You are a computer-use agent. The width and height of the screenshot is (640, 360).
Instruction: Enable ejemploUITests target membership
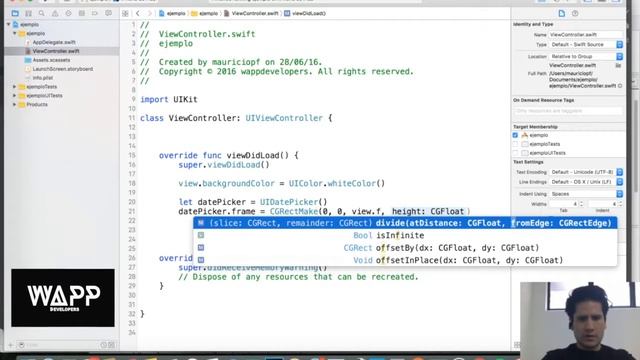515,153
